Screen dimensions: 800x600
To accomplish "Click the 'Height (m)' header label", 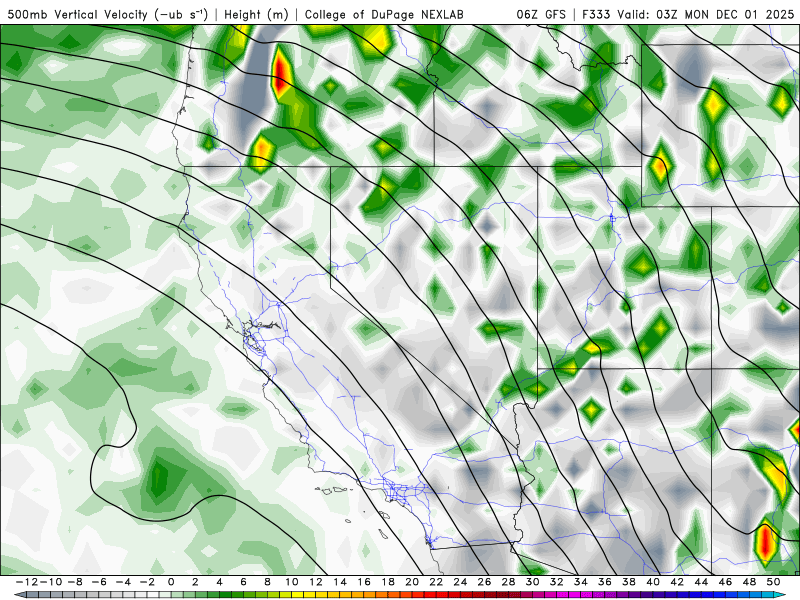I will 256,15.
